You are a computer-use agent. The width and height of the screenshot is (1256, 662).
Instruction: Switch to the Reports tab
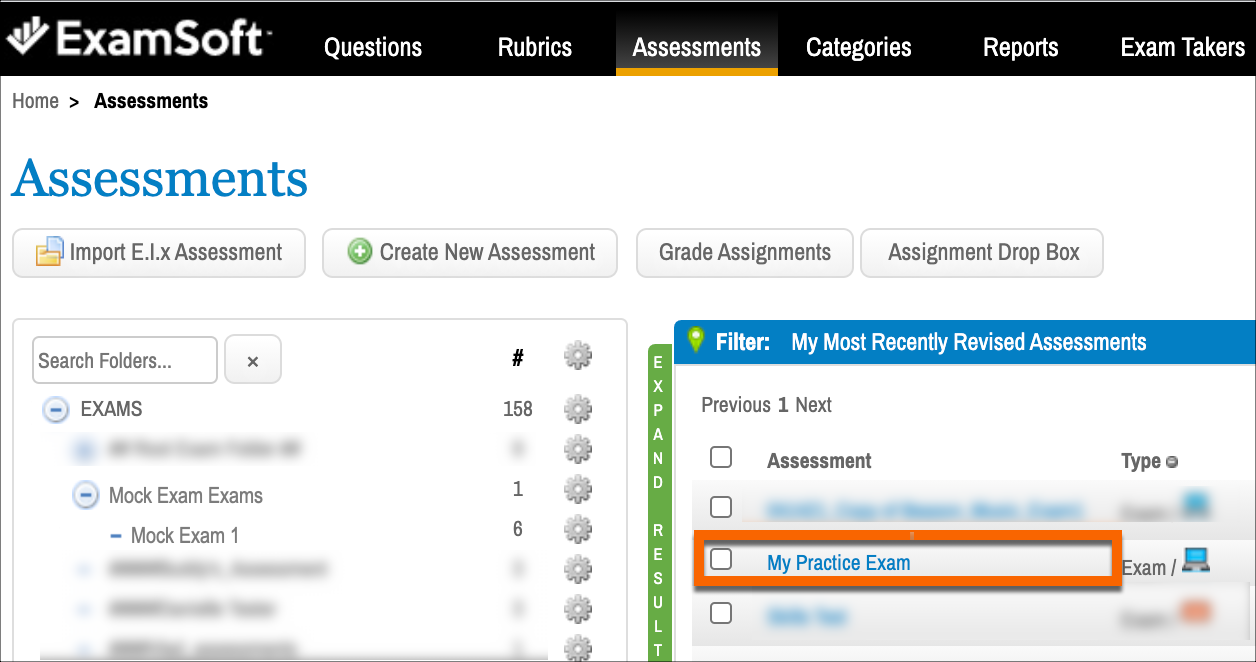(x=1020, y=47)
